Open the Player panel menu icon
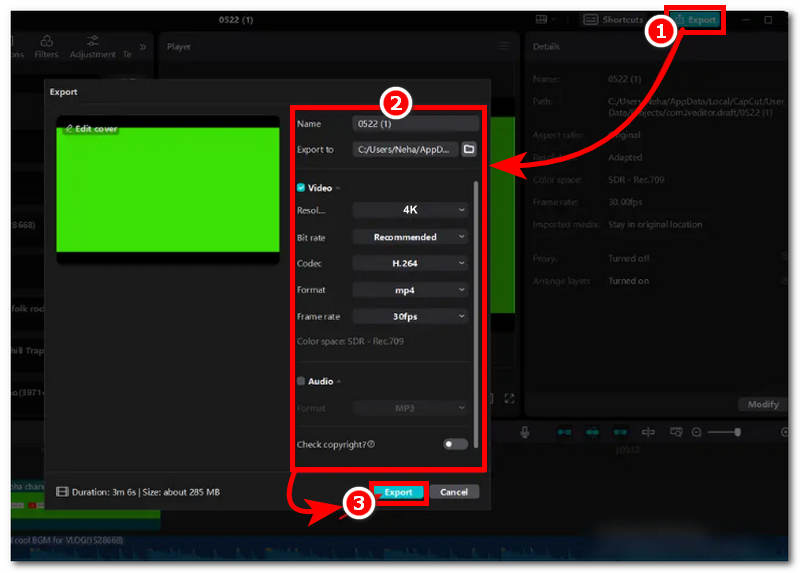The width and height of the screenshot is (800, 573). point(504,46)
